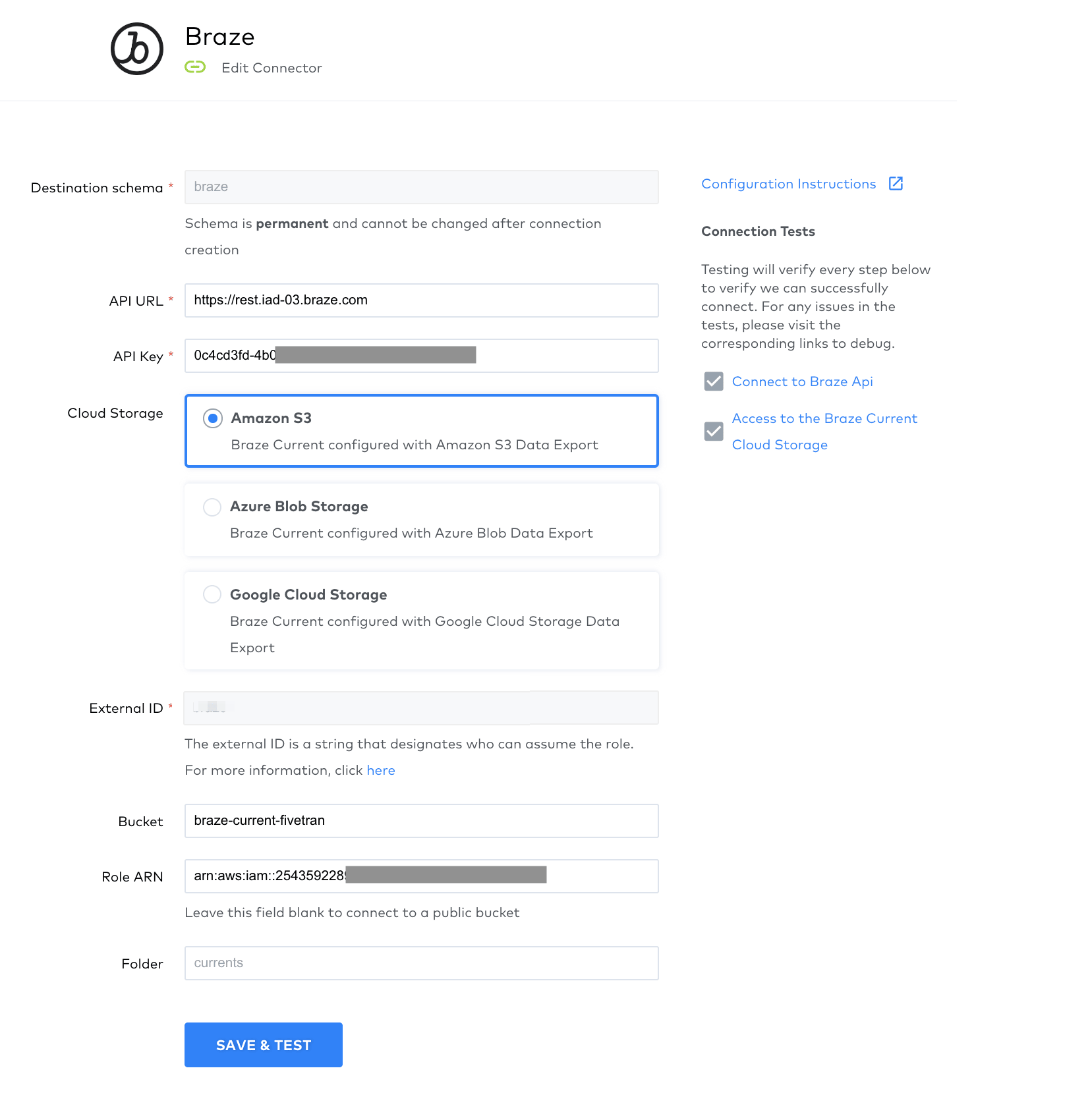Viewport: 1090px width, 1120px height.
Task: Click the Edit Connector link
Action: 272,67
